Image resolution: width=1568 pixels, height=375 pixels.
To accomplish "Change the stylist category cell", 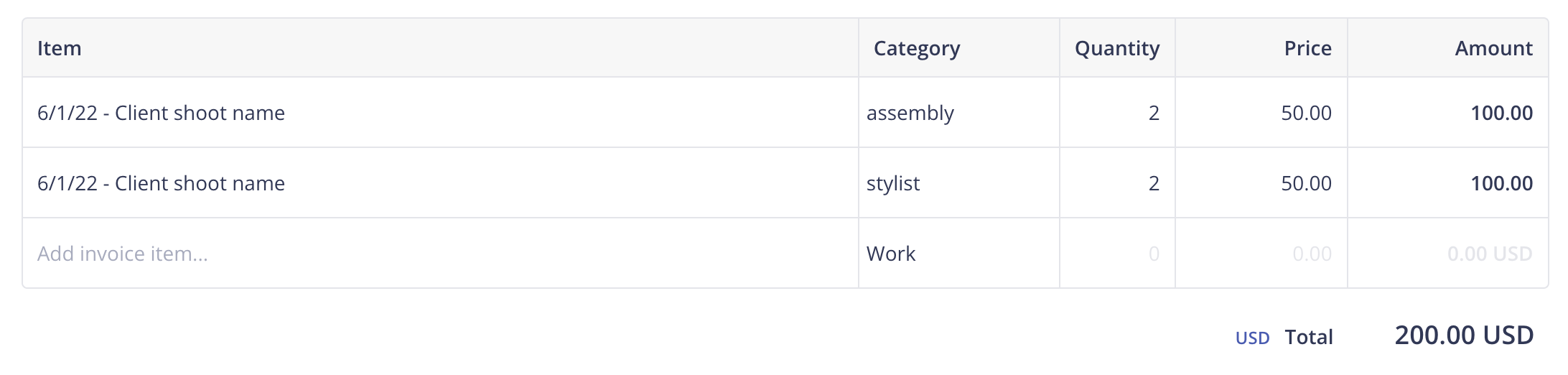I will (x=959, y=183).
